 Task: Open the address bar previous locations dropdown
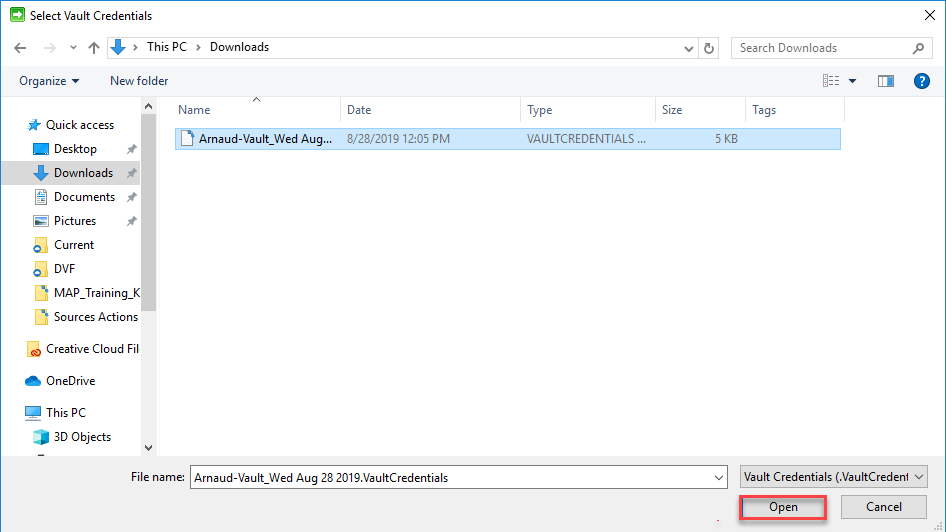point(689,48)
